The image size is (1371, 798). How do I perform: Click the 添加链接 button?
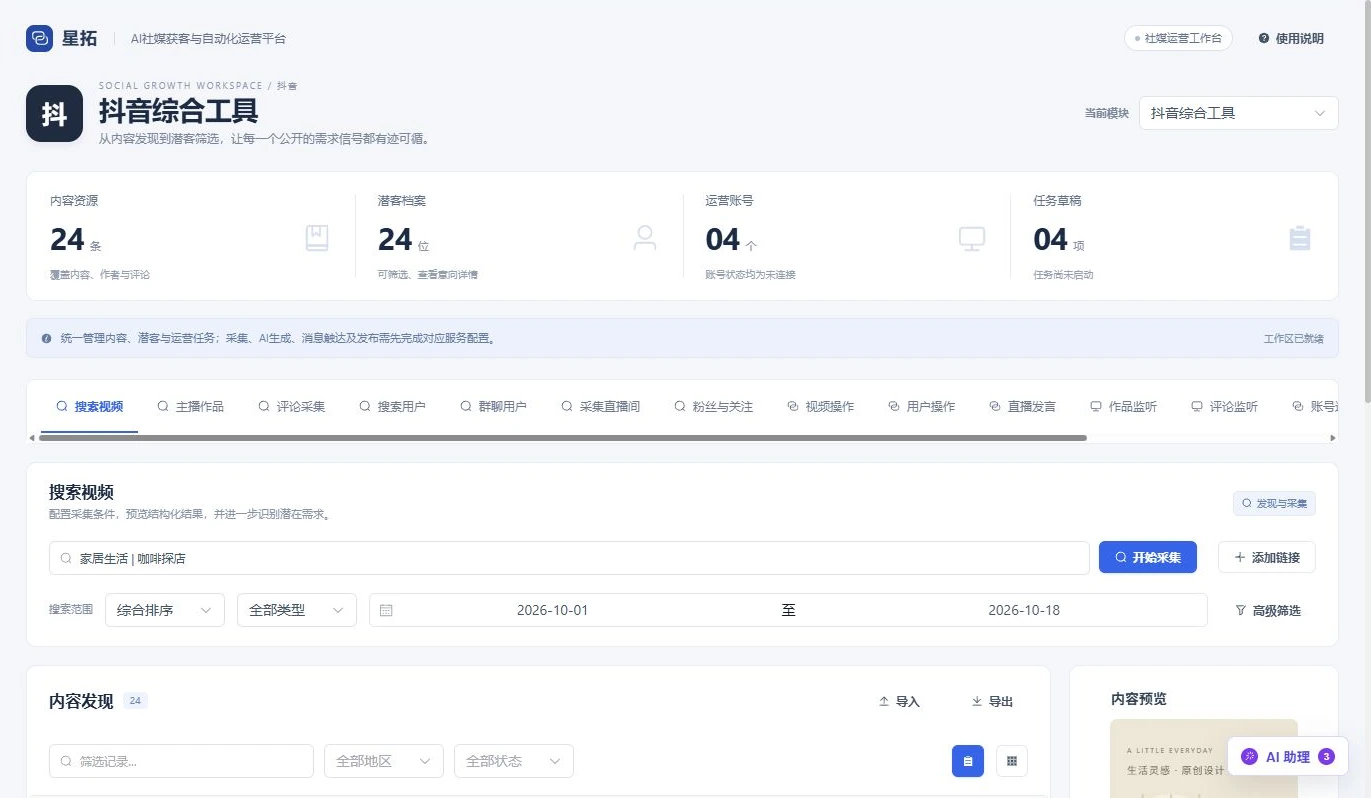[x=1266, y=557]
